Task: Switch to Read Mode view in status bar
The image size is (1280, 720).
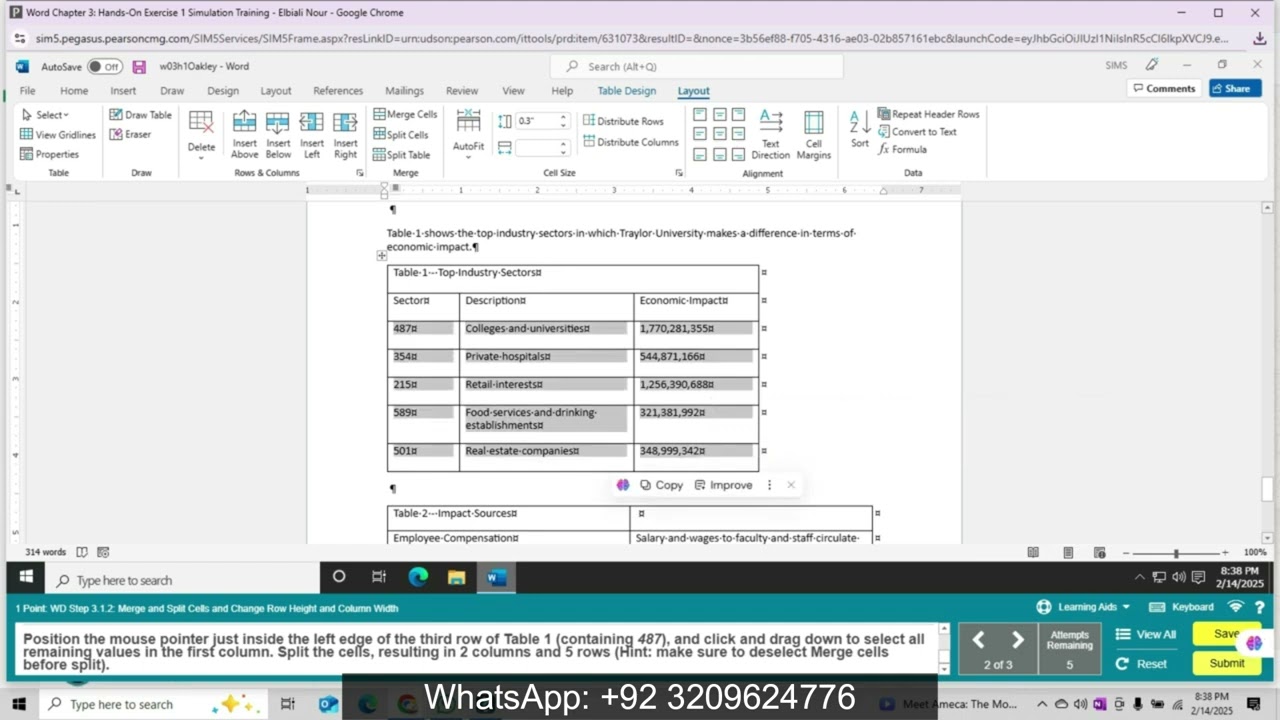Action: pos(1033,552)
